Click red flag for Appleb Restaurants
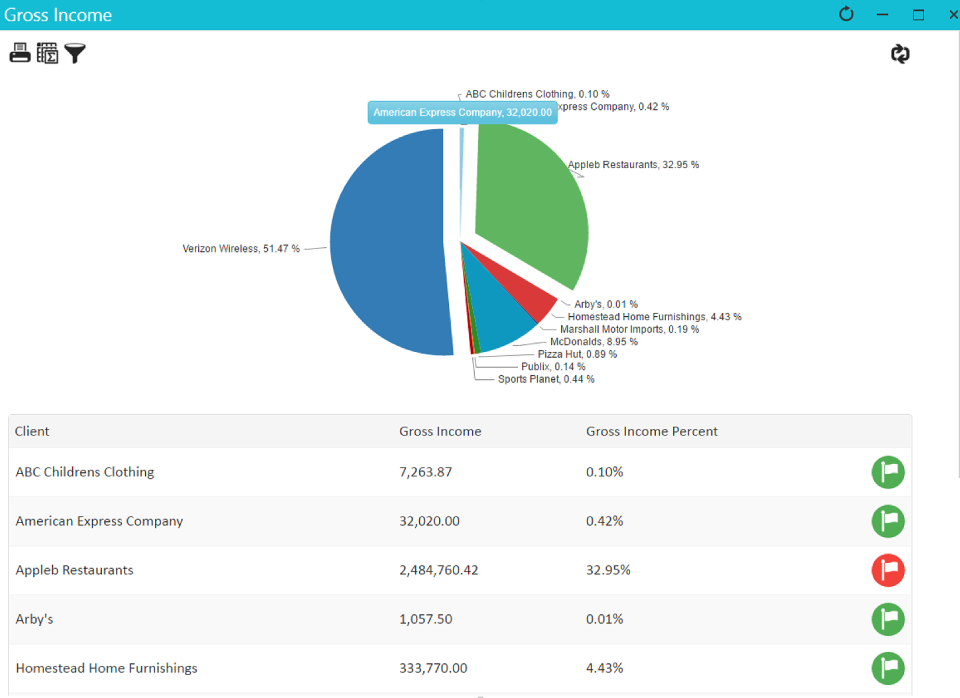The image size is (960, 698). [887, 570]
